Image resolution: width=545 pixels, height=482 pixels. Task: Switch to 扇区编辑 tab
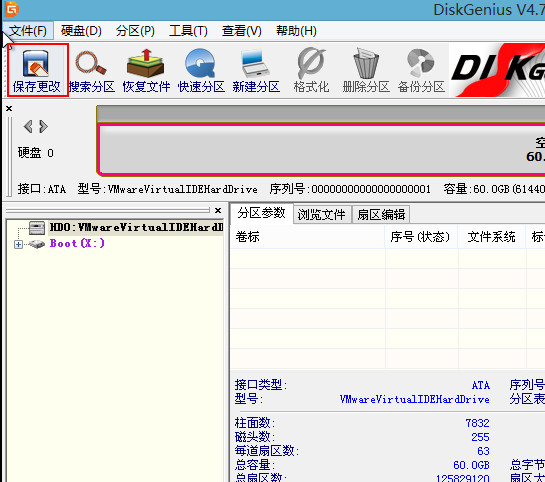coord(381,214)
